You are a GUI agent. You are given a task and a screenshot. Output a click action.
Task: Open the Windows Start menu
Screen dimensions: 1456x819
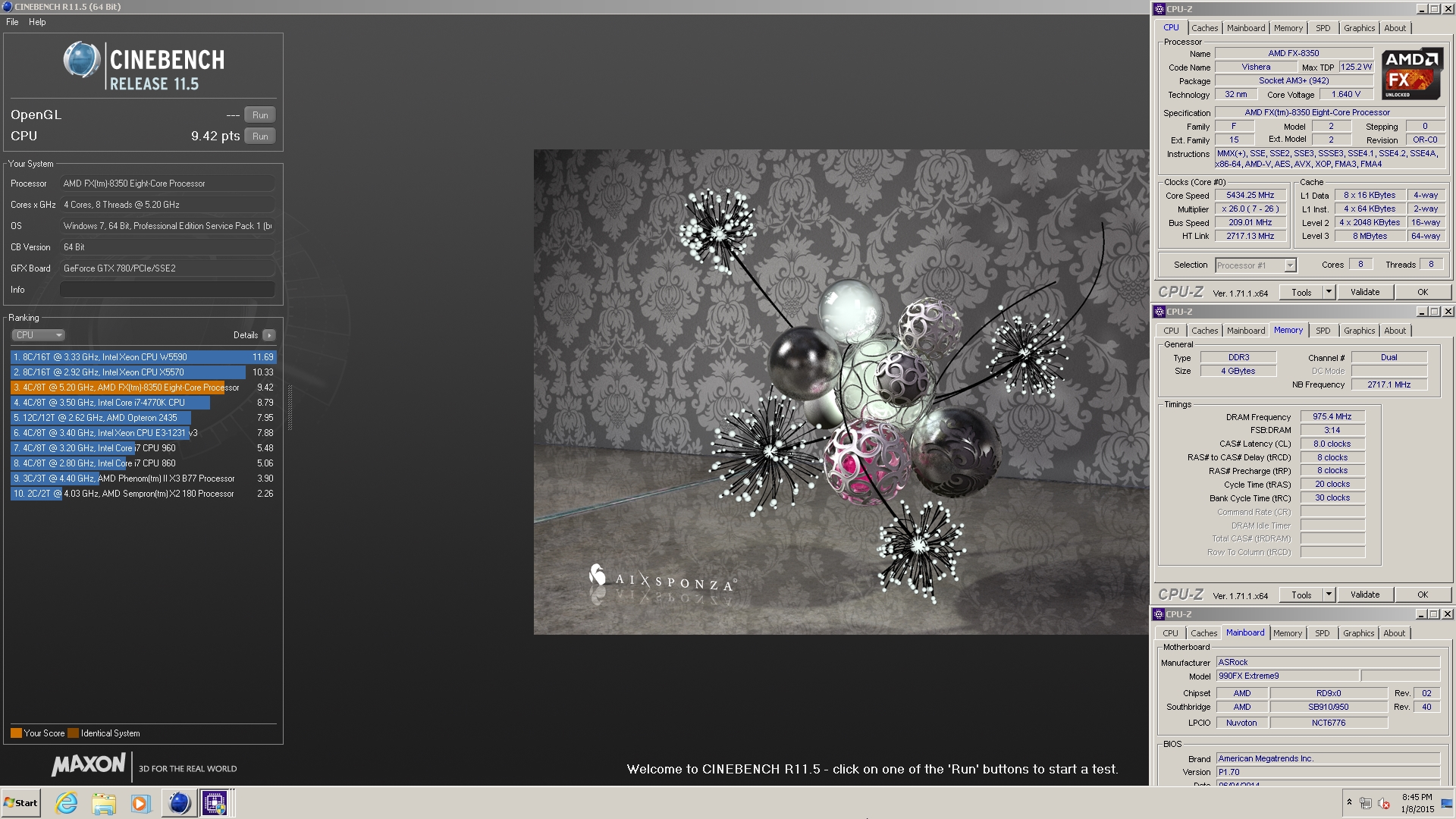point(20,803)
